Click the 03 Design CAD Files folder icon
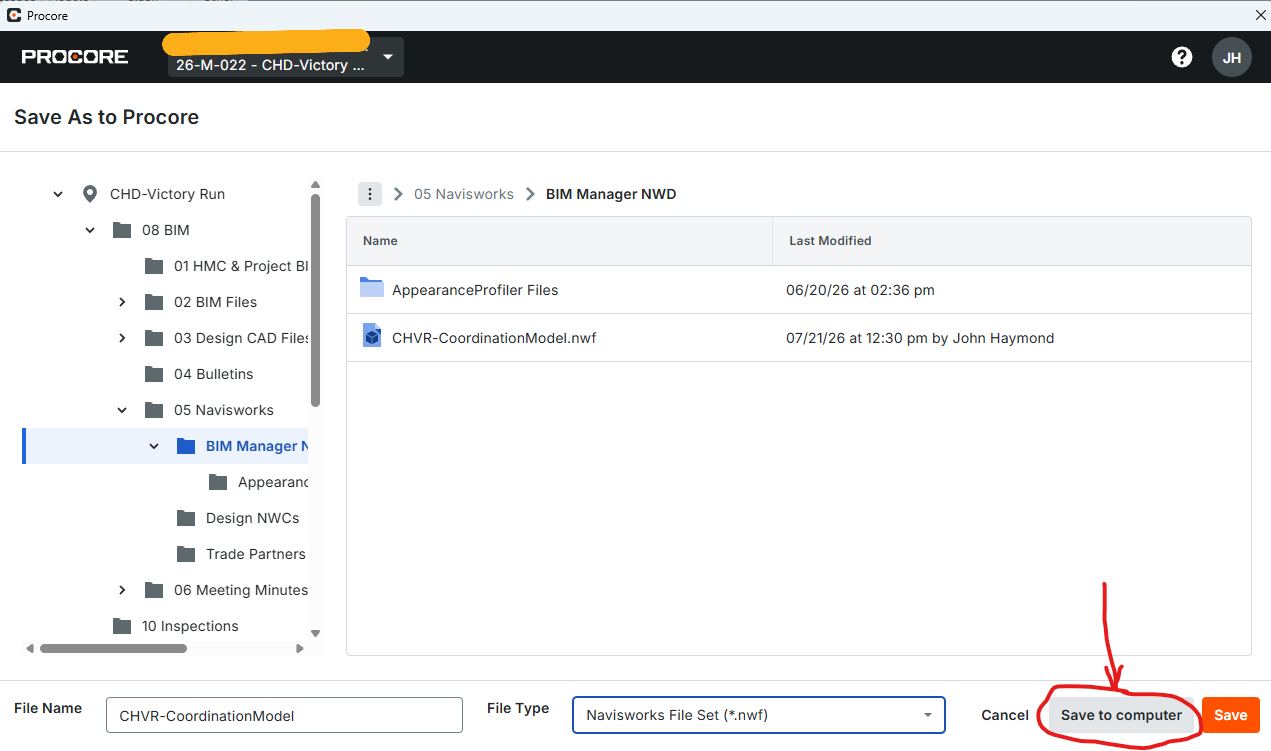1271x751 pixels. tap(154, 338)
